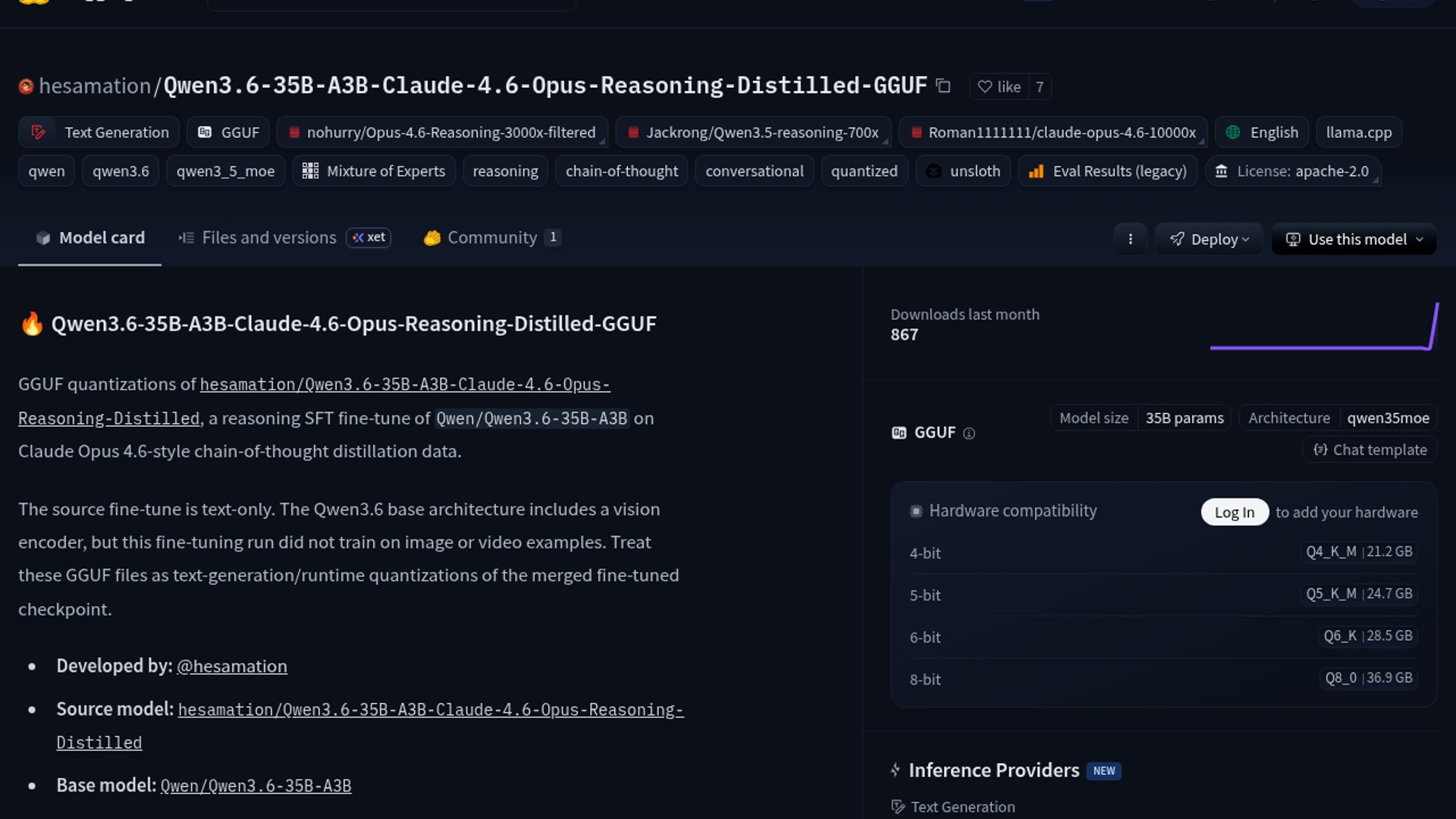Copy the model name with the copy icon
This screenshot has height=819, width=1456.
click(x=943, y=86)
